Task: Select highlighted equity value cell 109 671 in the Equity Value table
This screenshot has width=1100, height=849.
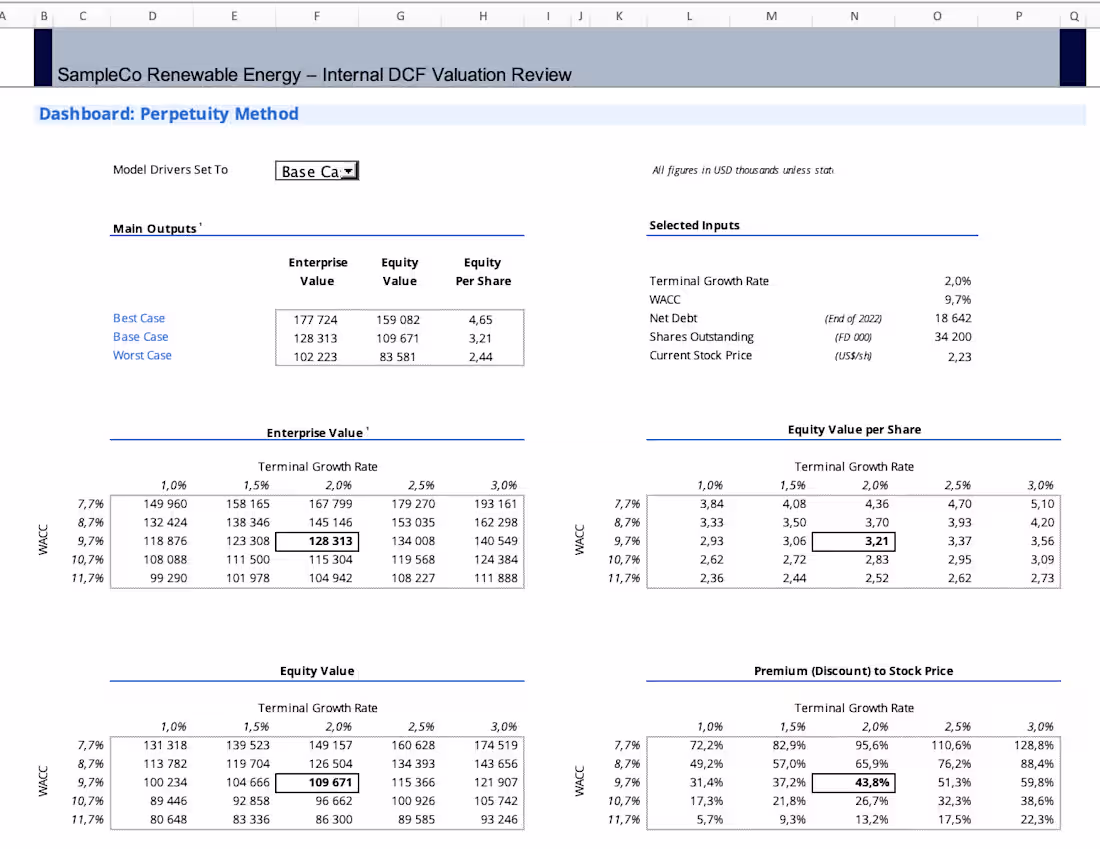Action: [x=317, y=782]
